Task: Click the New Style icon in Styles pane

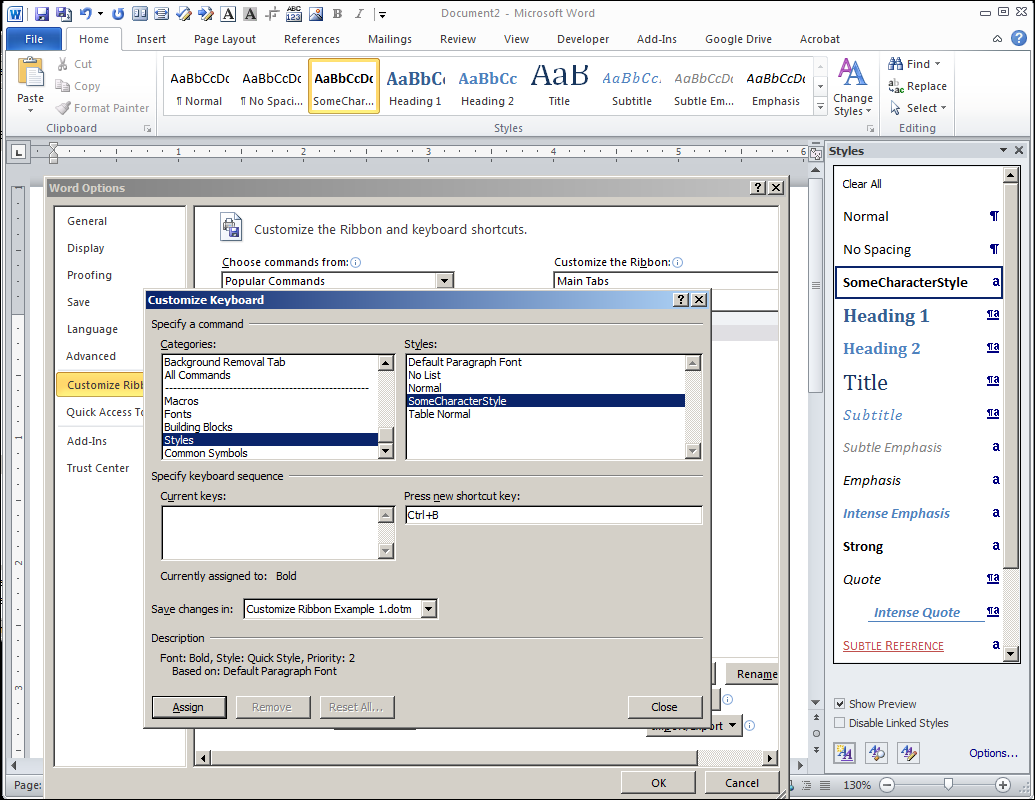Action: [844, 752]
